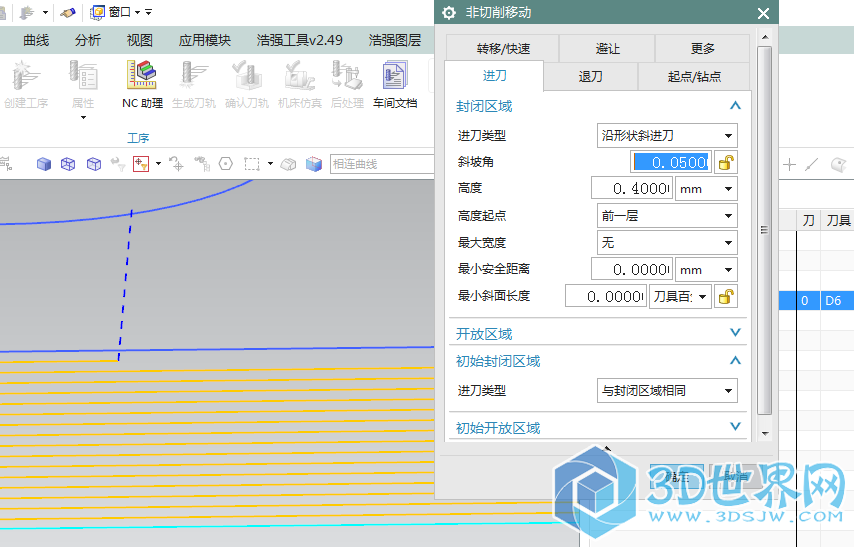Open the 应用模块 ribbon tab
This screenshot has height=547, width=854.
tap(205, 40)
